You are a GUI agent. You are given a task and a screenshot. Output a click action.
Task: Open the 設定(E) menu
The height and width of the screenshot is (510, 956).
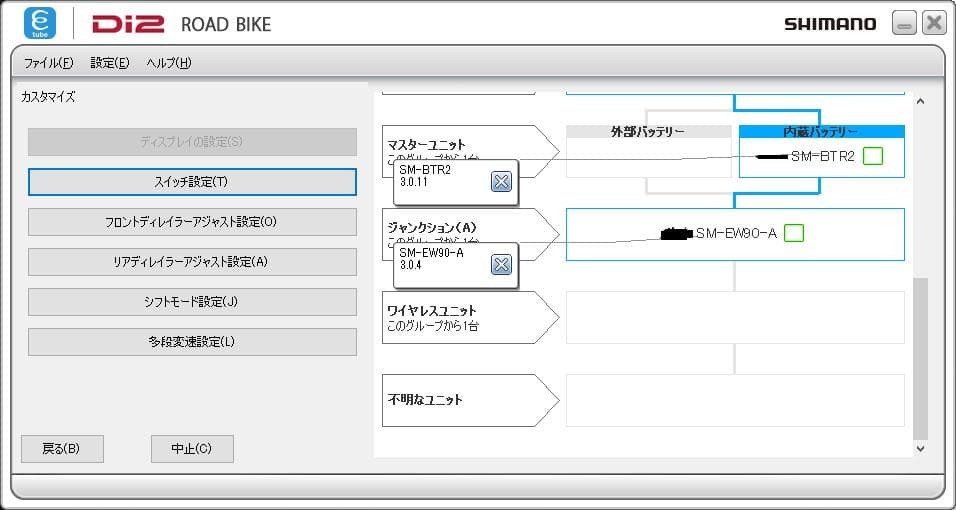110,63
